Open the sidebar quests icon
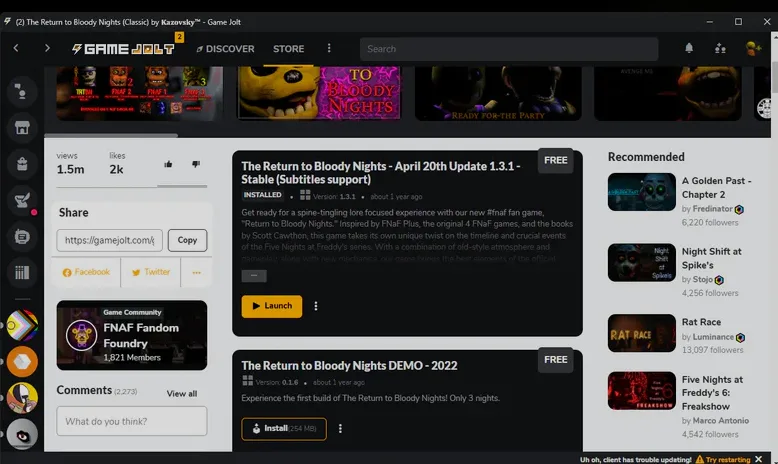This screenshot has height=464, width=778. click(x=22, y=237)
